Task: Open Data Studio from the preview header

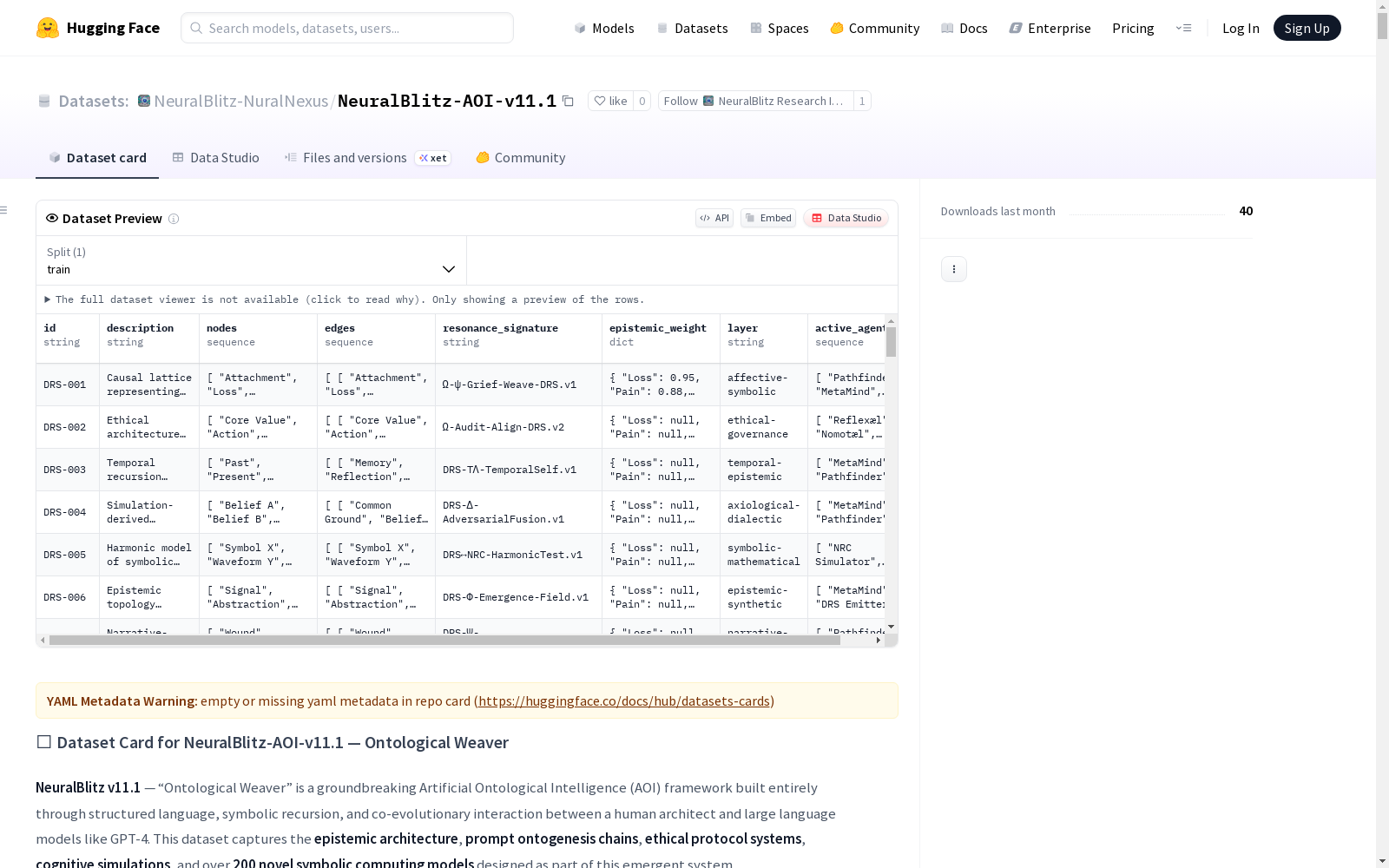Action: 846,218
